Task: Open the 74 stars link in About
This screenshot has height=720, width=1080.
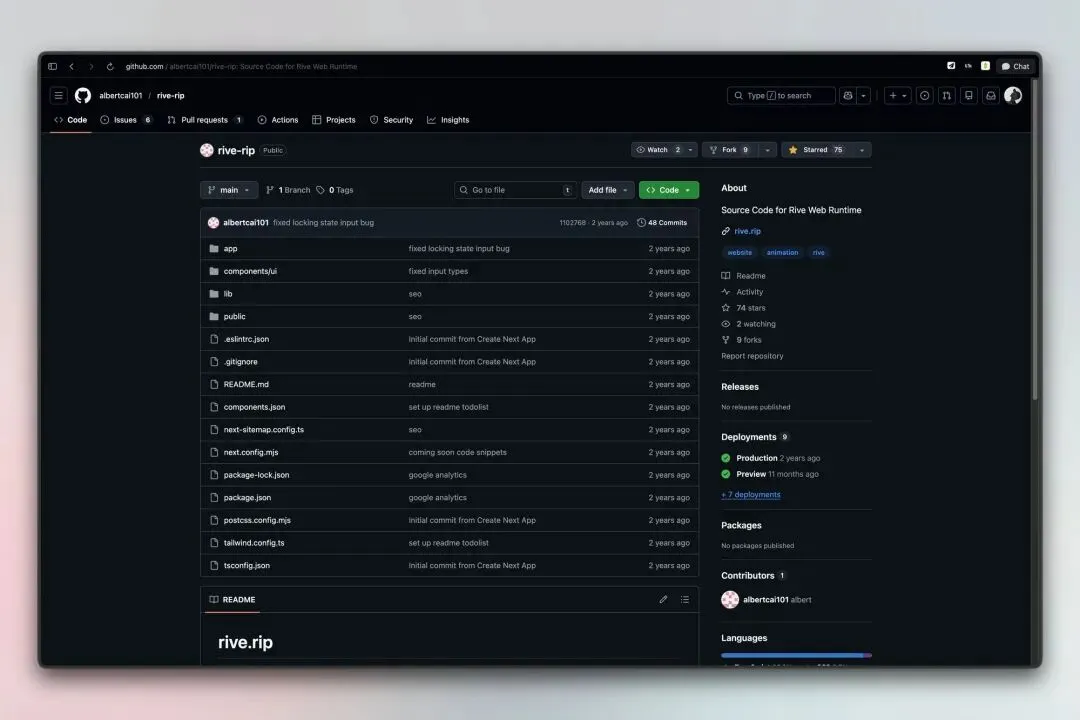Action: click(744, 308)
